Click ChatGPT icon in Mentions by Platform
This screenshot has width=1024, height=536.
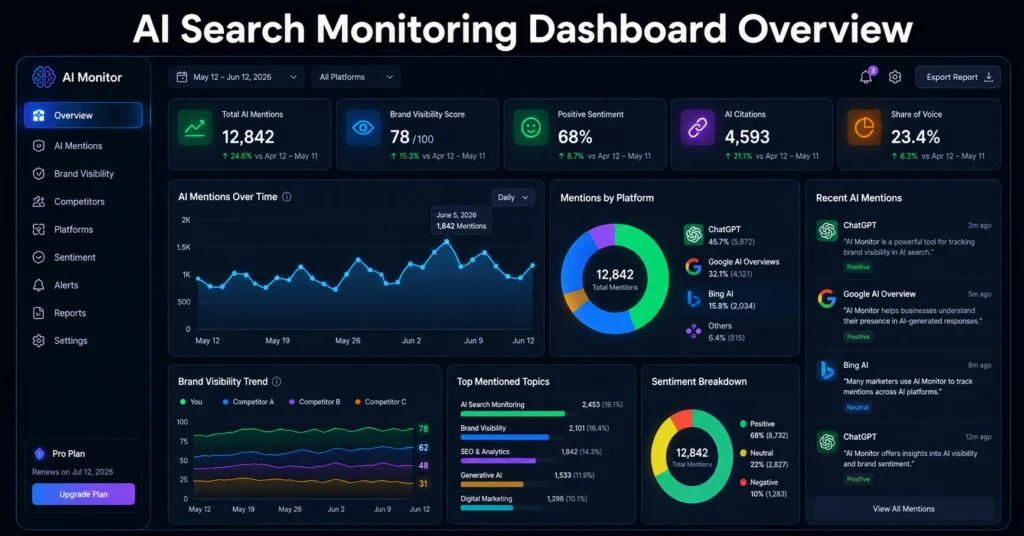pos(694,234)
